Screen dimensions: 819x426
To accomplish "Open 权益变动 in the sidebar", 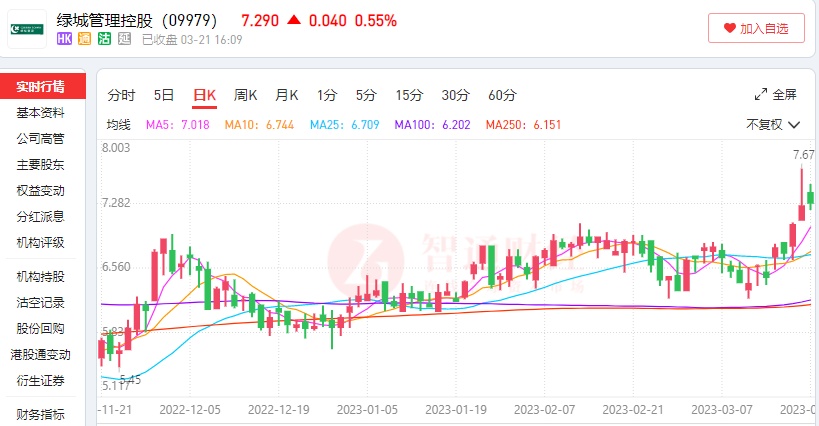I will [x=41, y=191].
